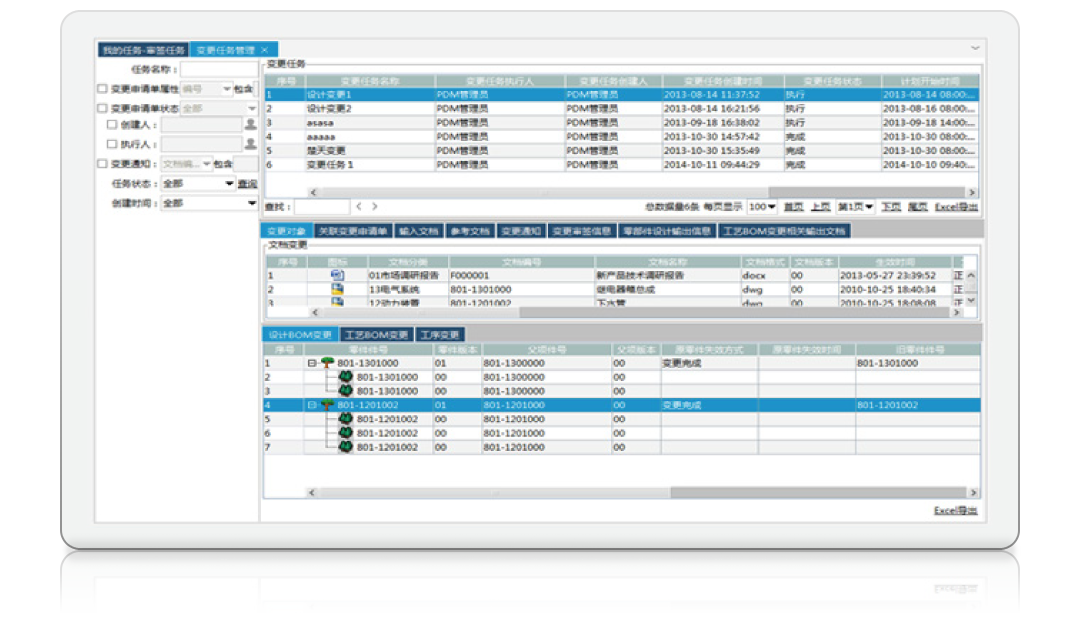Enable the 变更申请单属性 checkbox

(x=102, y=89)
